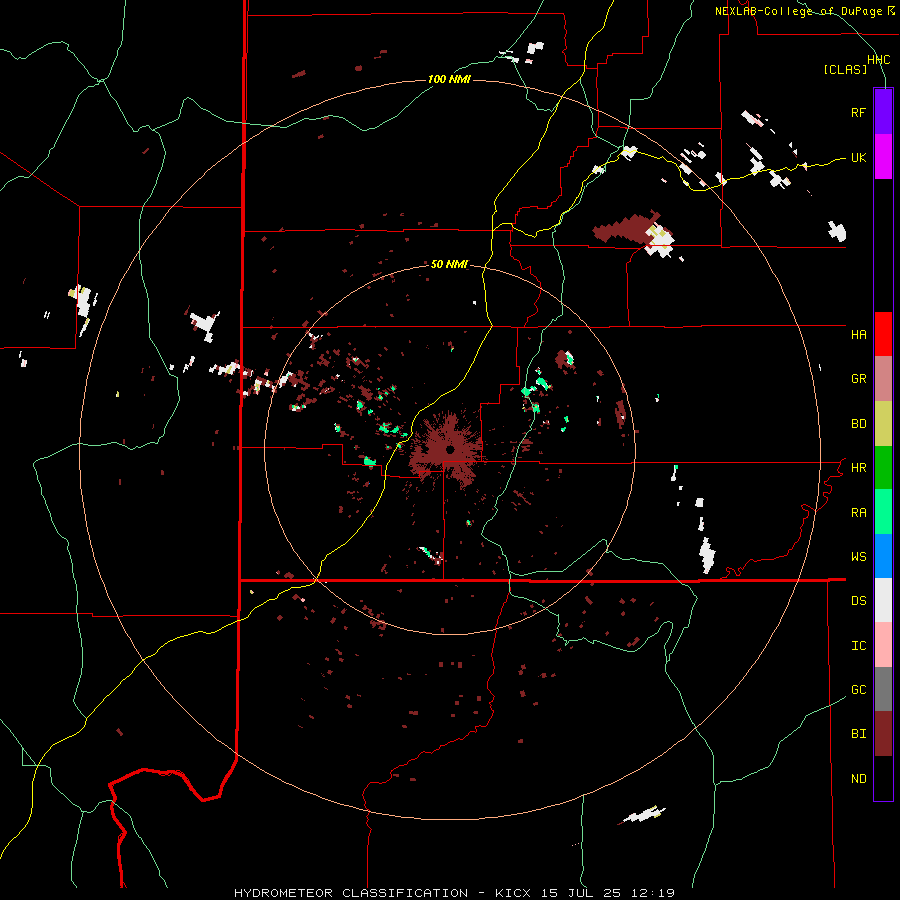
Task: Click the brown BI legend swatch
Action: tap(883, 734)
